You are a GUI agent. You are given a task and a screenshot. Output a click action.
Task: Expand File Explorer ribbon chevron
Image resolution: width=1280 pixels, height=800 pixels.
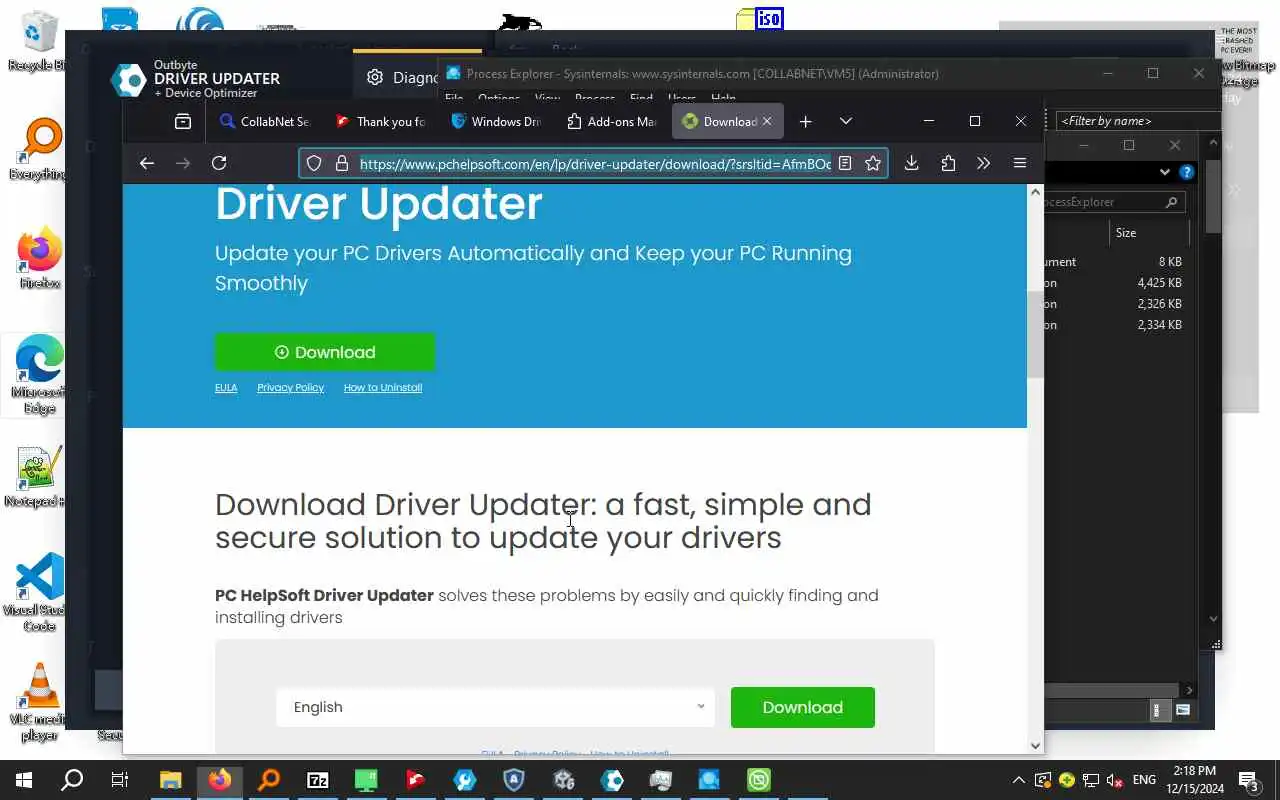(1164, 172)
